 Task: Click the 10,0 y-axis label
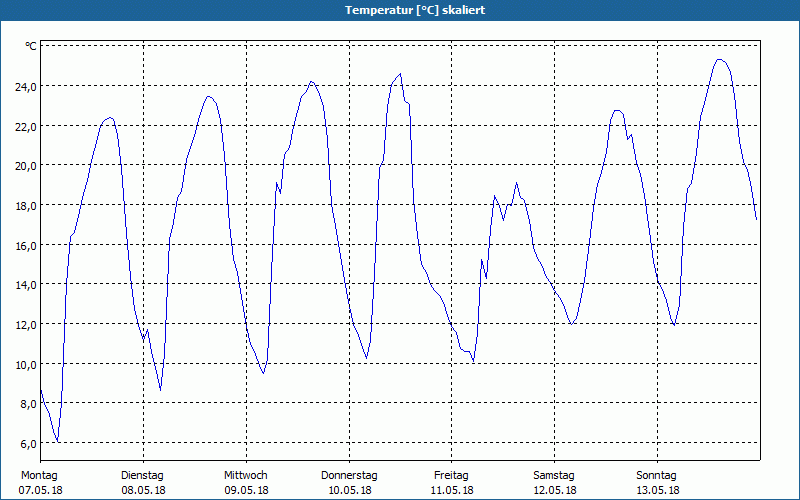(x=26, y=364)
